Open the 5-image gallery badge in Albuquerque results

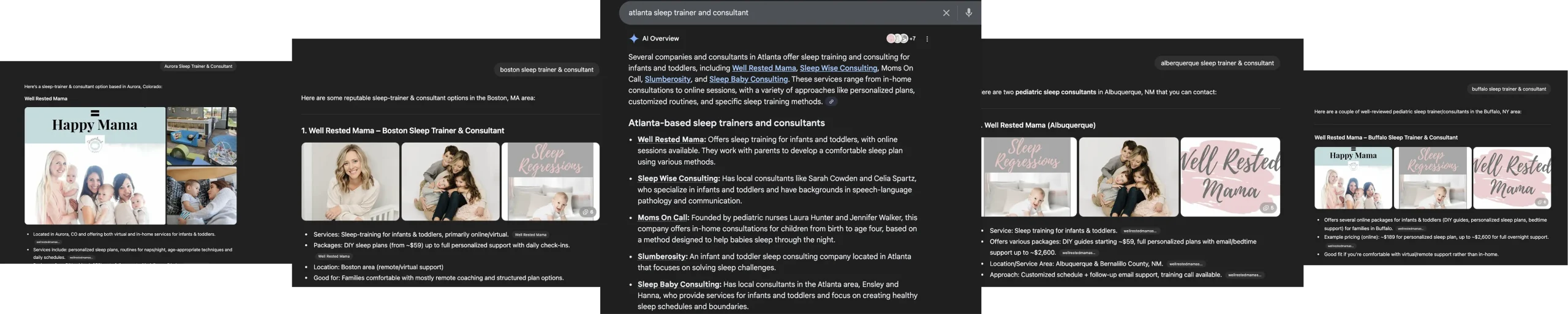1268,208
